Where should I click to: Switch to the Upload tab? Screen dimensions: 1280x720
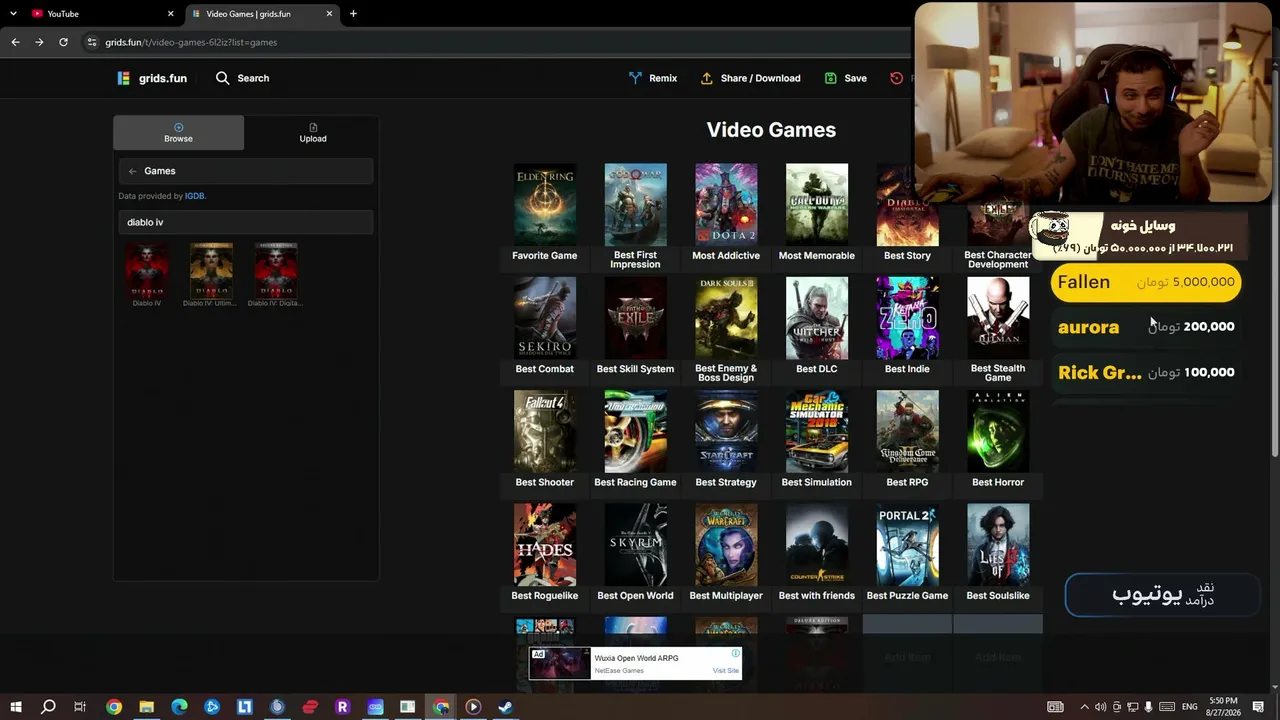(x=313, y=133)
